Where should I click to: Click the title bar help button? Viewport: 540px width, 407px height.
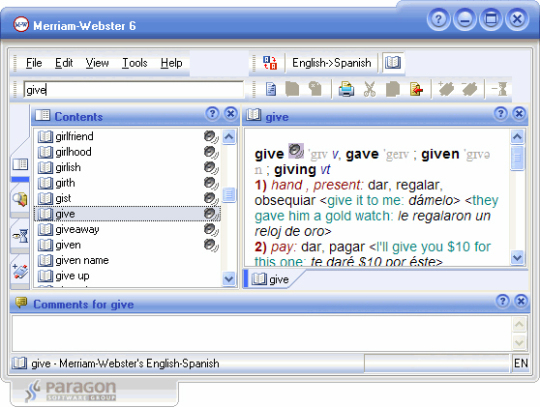tap(438, 19)
